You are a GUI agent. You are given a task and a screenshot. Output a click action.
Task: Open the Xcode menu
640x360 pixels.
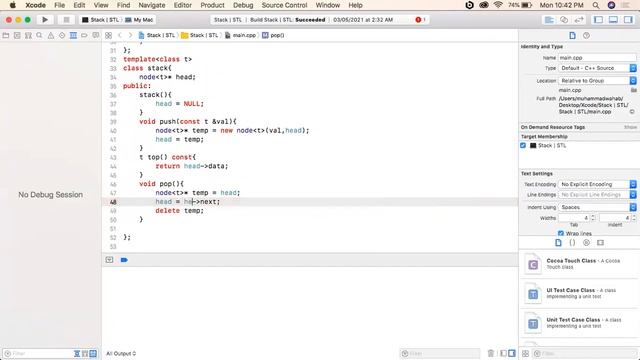pos(36,5)
